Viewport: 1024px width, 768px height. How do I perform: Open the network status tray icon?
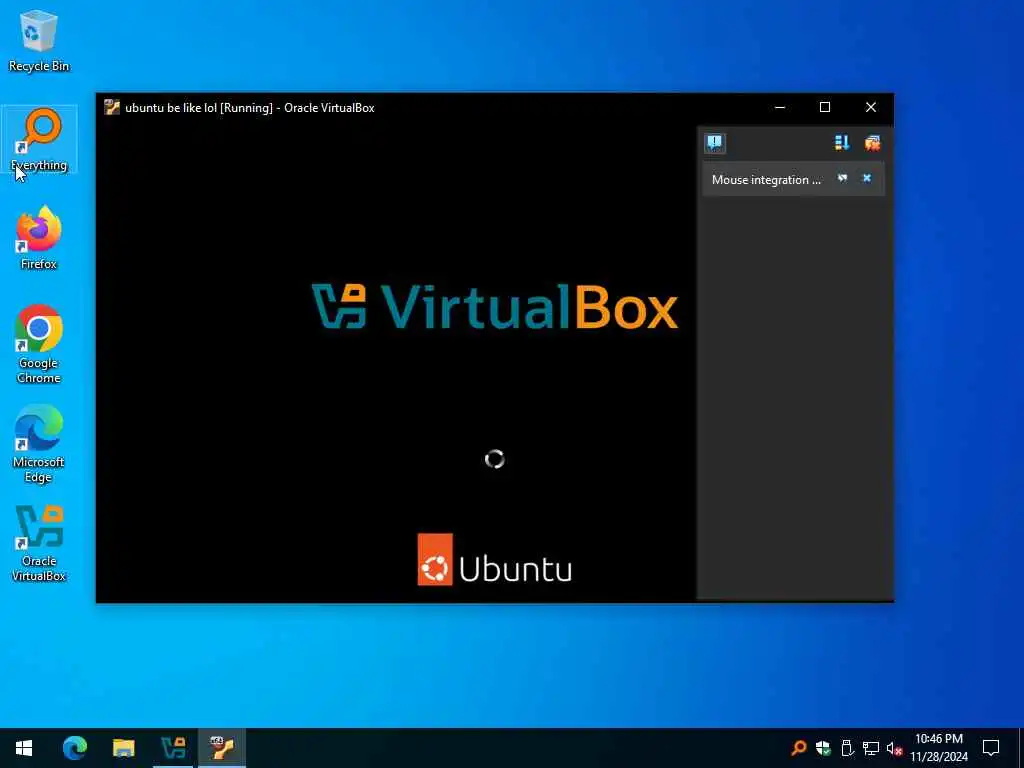pos(871,748)
